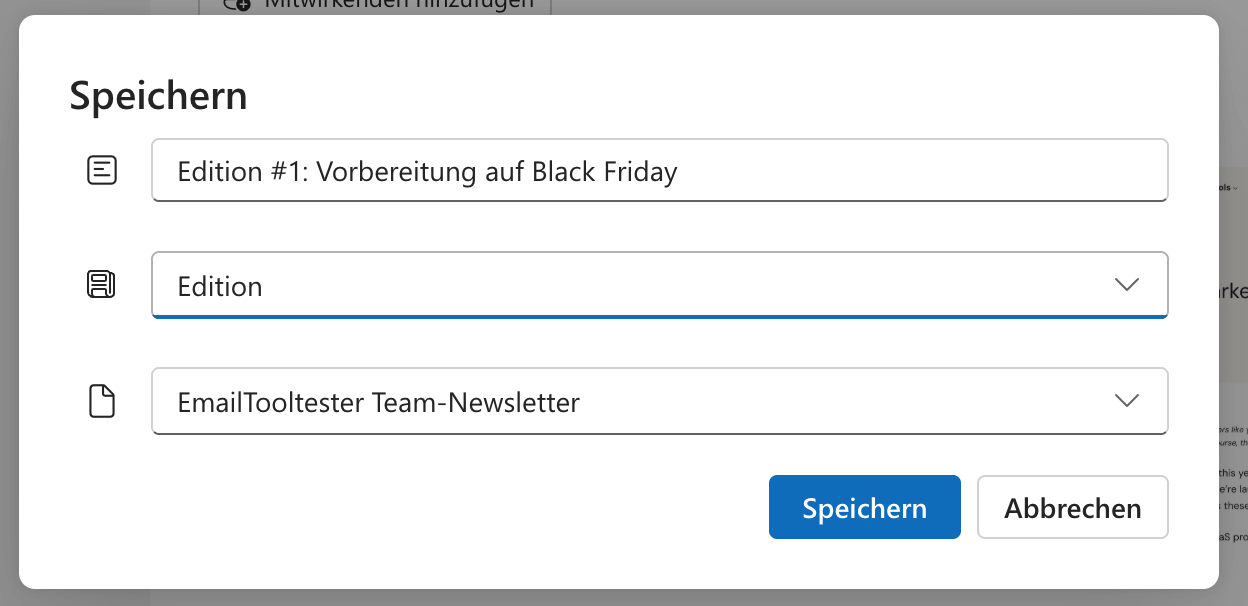Select the text 'EmailTooltester Team-Newsletter'
Screen dimensions: 1248x606
[x=377, y=401]
